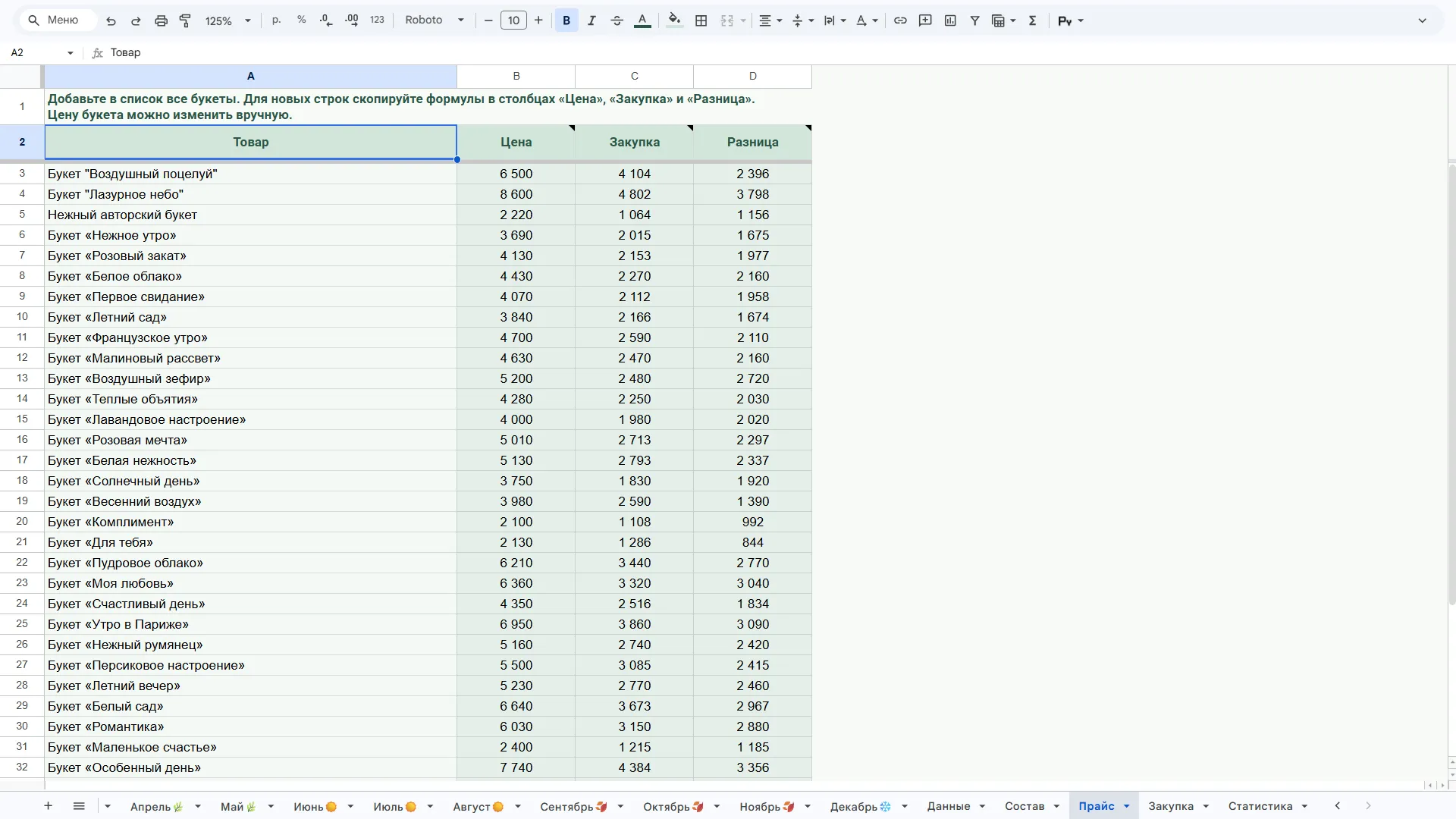Decrease font size with minus button

point(488,20)
